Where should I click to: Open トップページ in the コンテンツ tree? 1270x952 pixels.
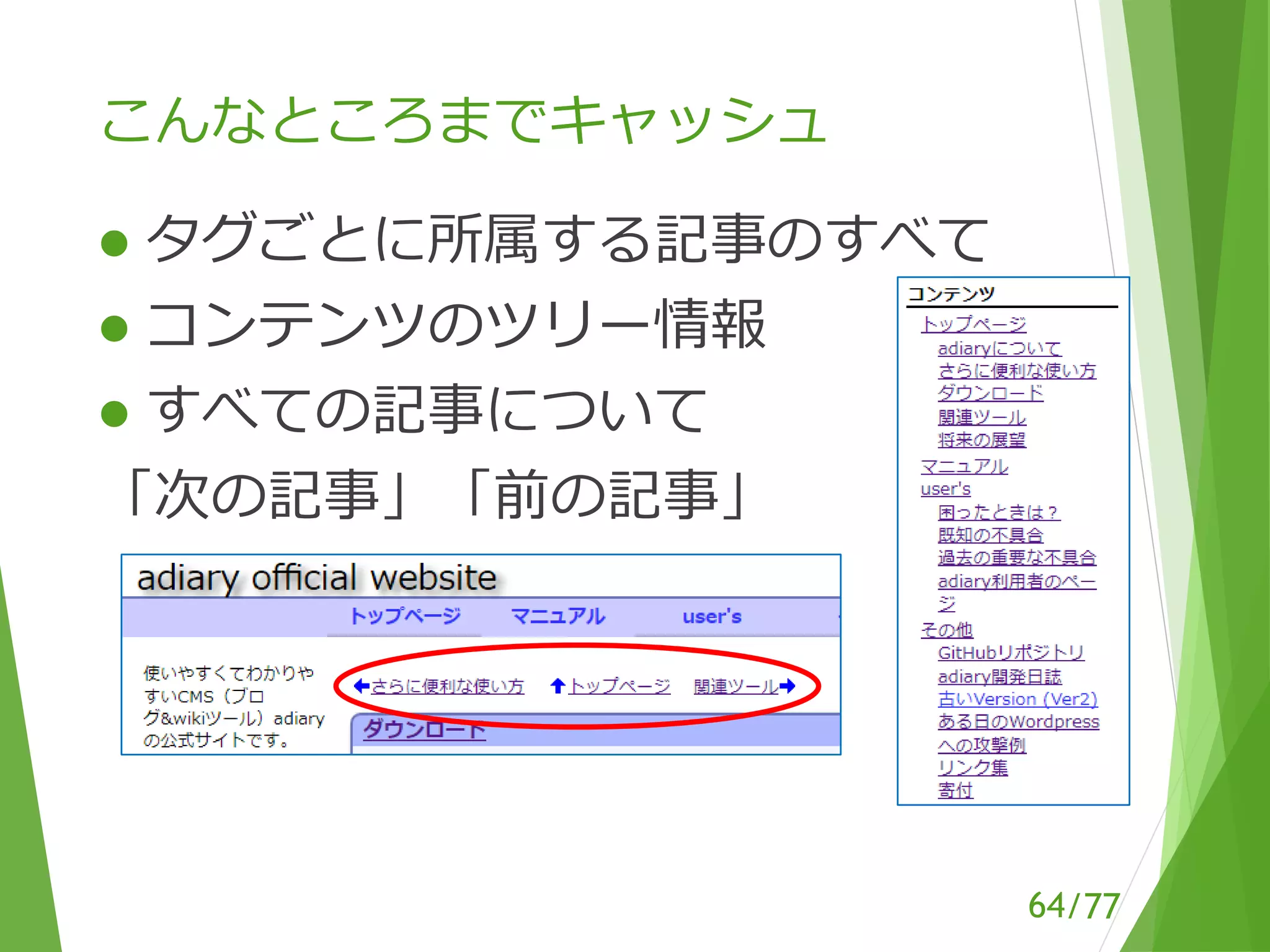point(974,324)
